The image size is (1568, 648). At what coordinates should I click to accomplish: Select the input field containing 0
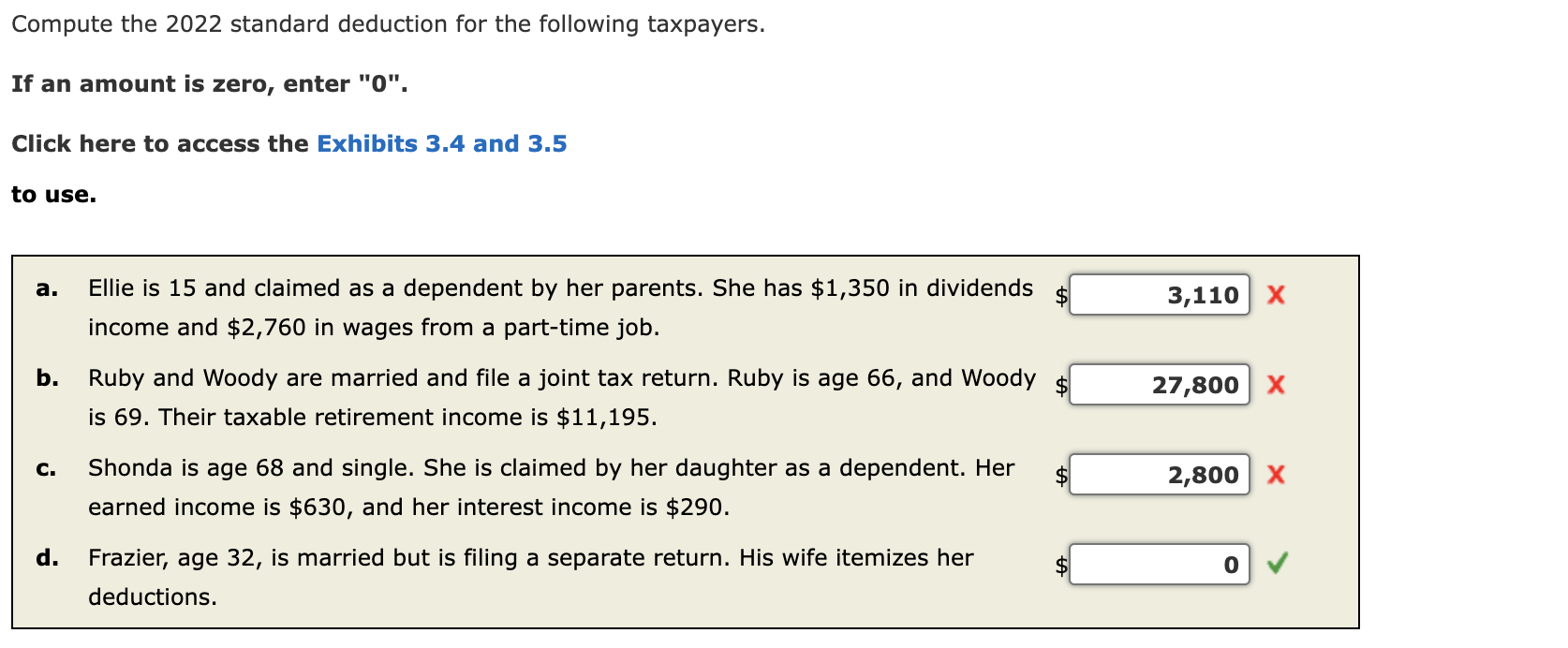pyautogui.click(x=1159, y=564)
